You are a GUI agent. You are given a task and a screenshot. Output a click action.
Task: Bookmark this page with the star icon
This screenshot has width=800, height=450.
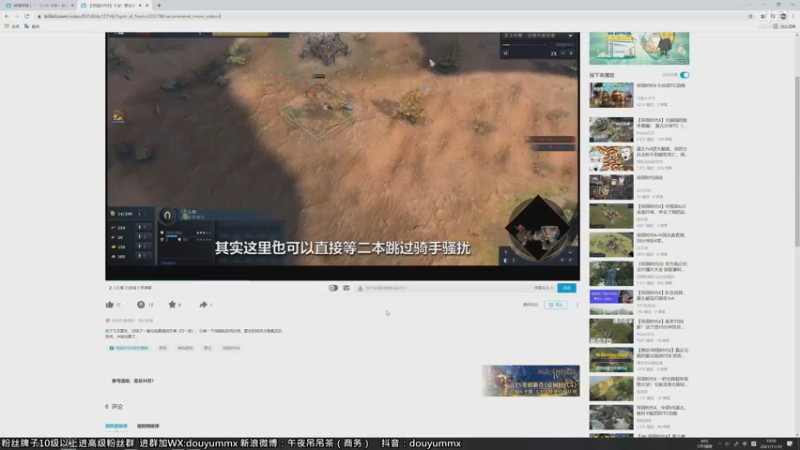tap(751, 16)
